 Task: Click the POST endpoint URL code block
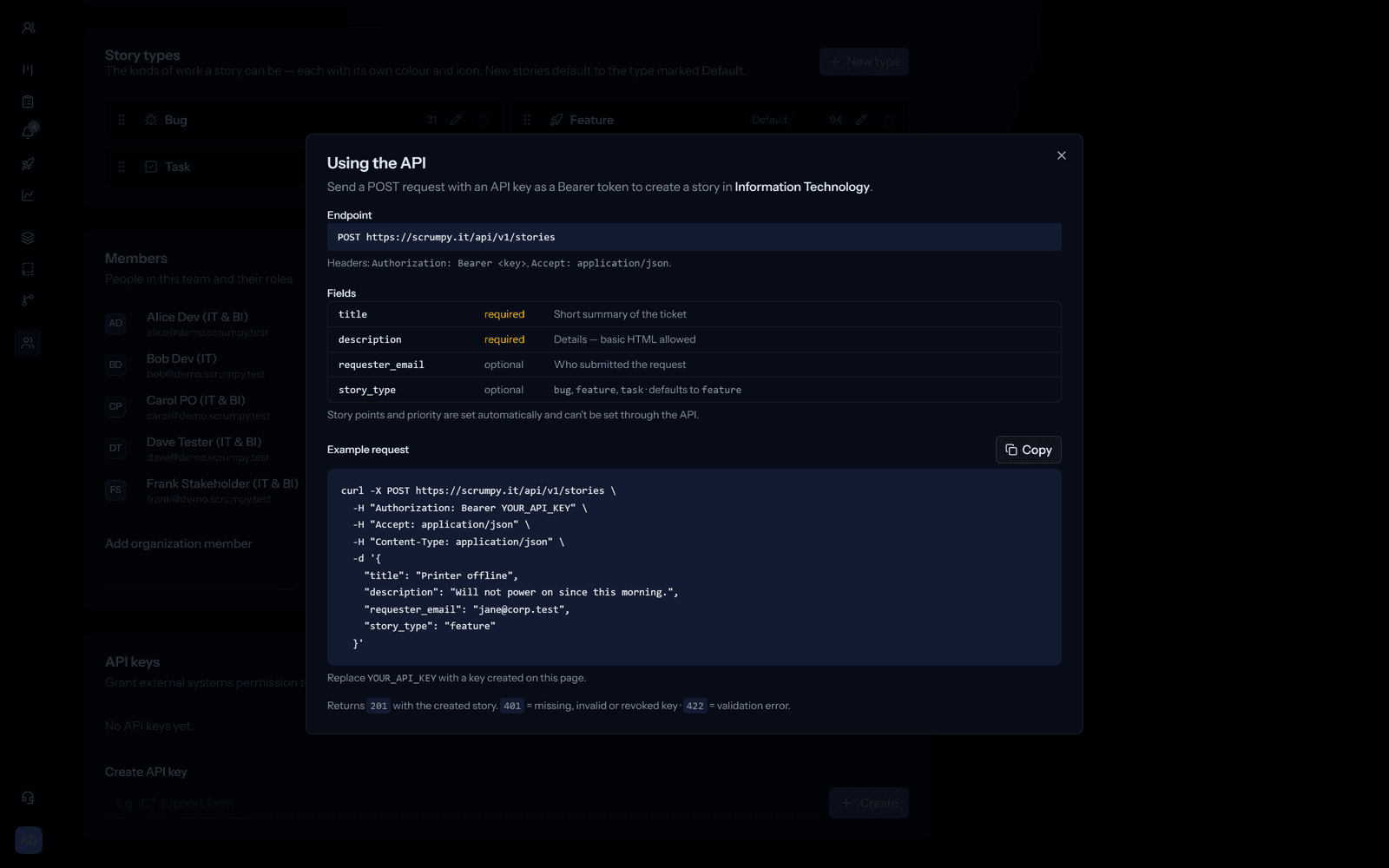tap(694, 237)
